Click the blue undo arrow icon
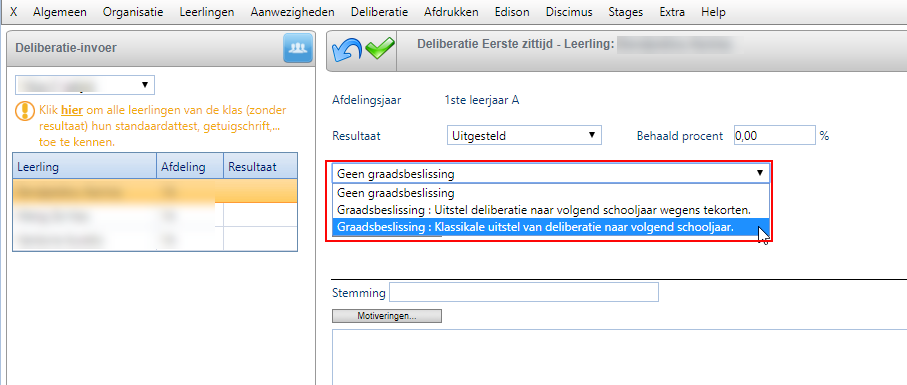Image resolution: width=907 pixels, height=385 pixels. [346, 50]
